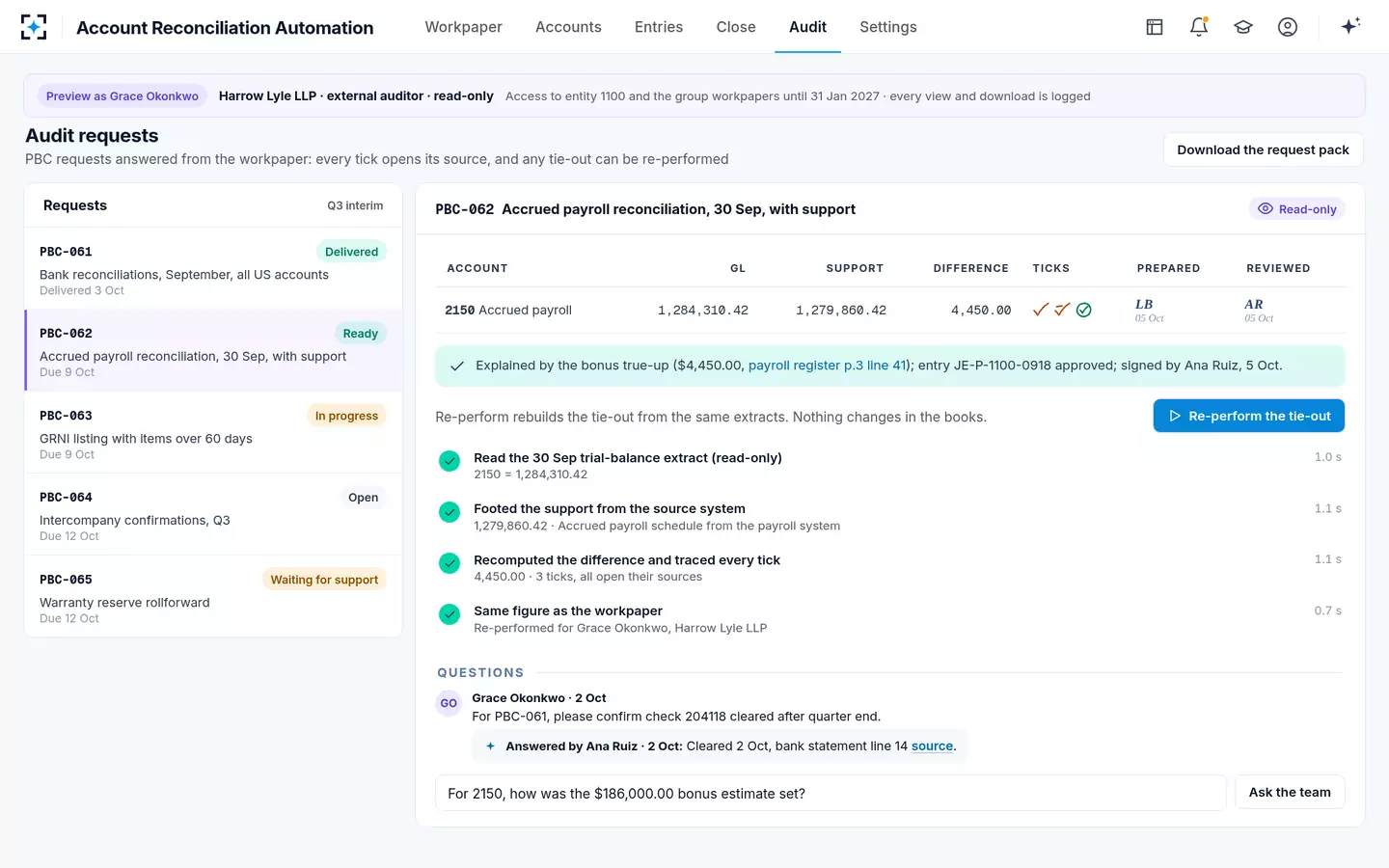Go to the Close tab
Screen dimensions: 1389x868
pyautogui.click(x=736, y=27)
